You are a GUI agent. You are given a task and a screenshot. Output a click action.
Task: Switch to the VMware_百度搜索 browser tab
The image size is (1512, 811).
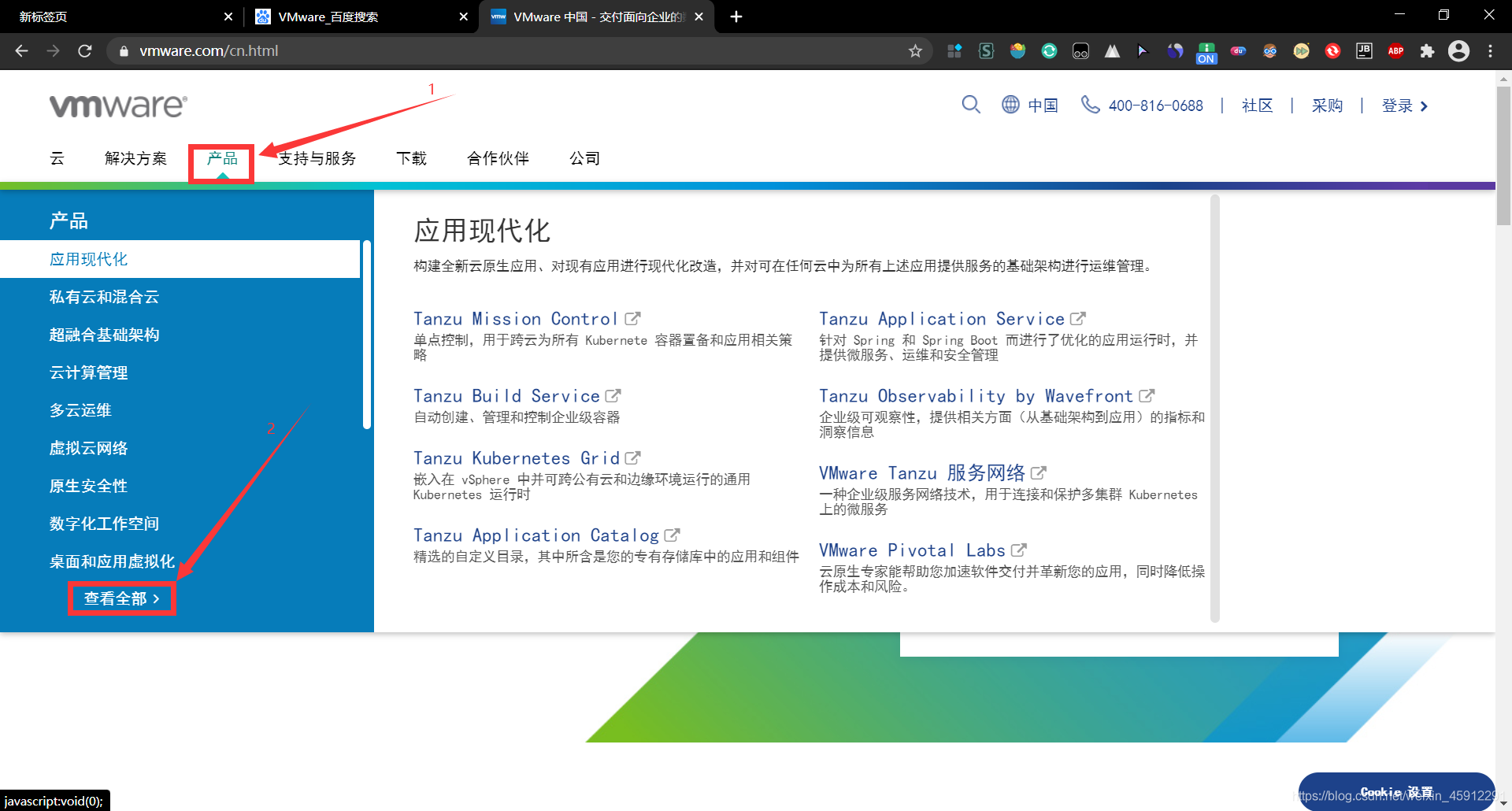tap(361, 17)
